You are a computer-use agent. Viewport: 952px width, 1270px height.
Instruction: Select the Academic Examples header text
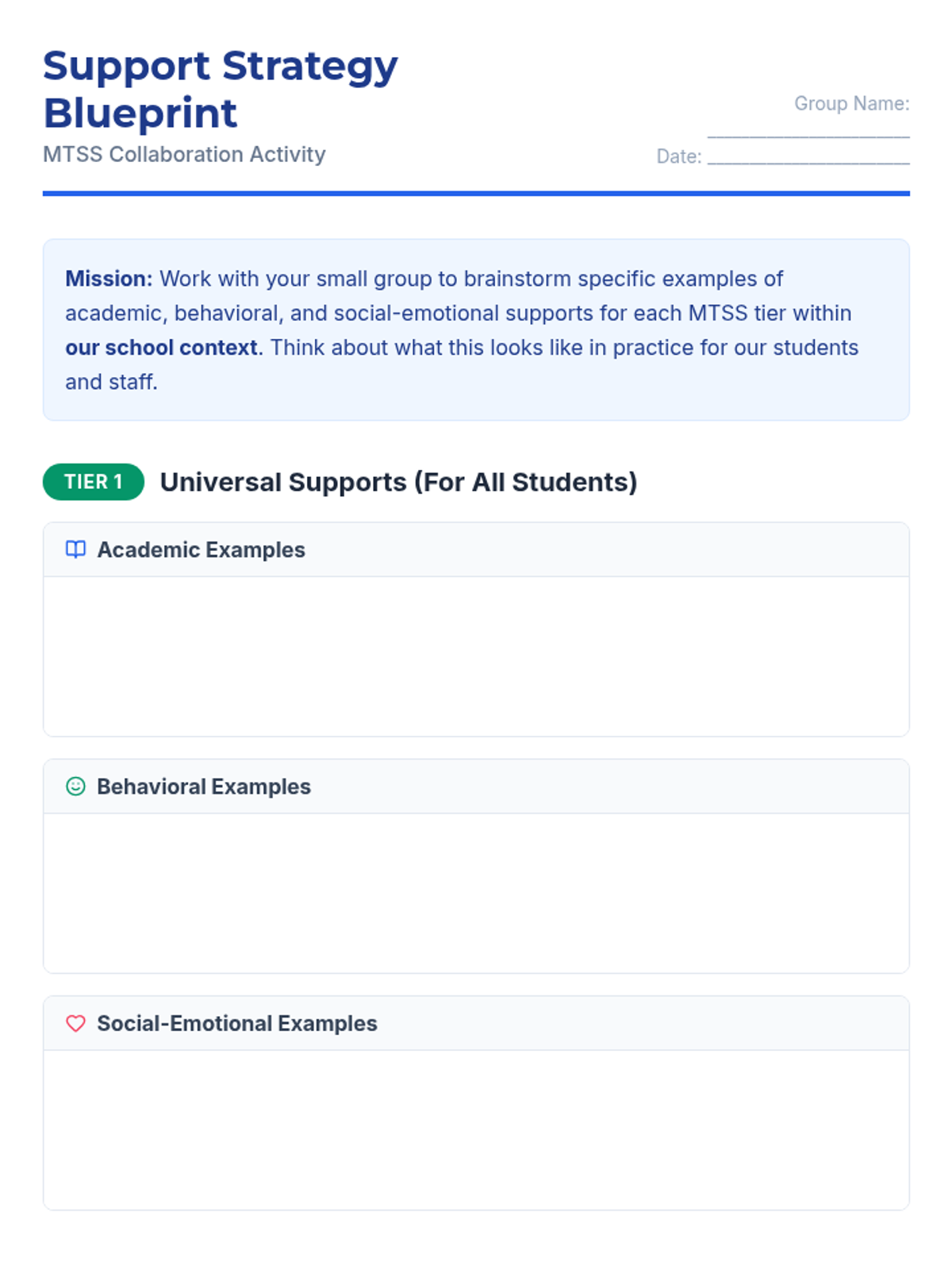point(201,550)
